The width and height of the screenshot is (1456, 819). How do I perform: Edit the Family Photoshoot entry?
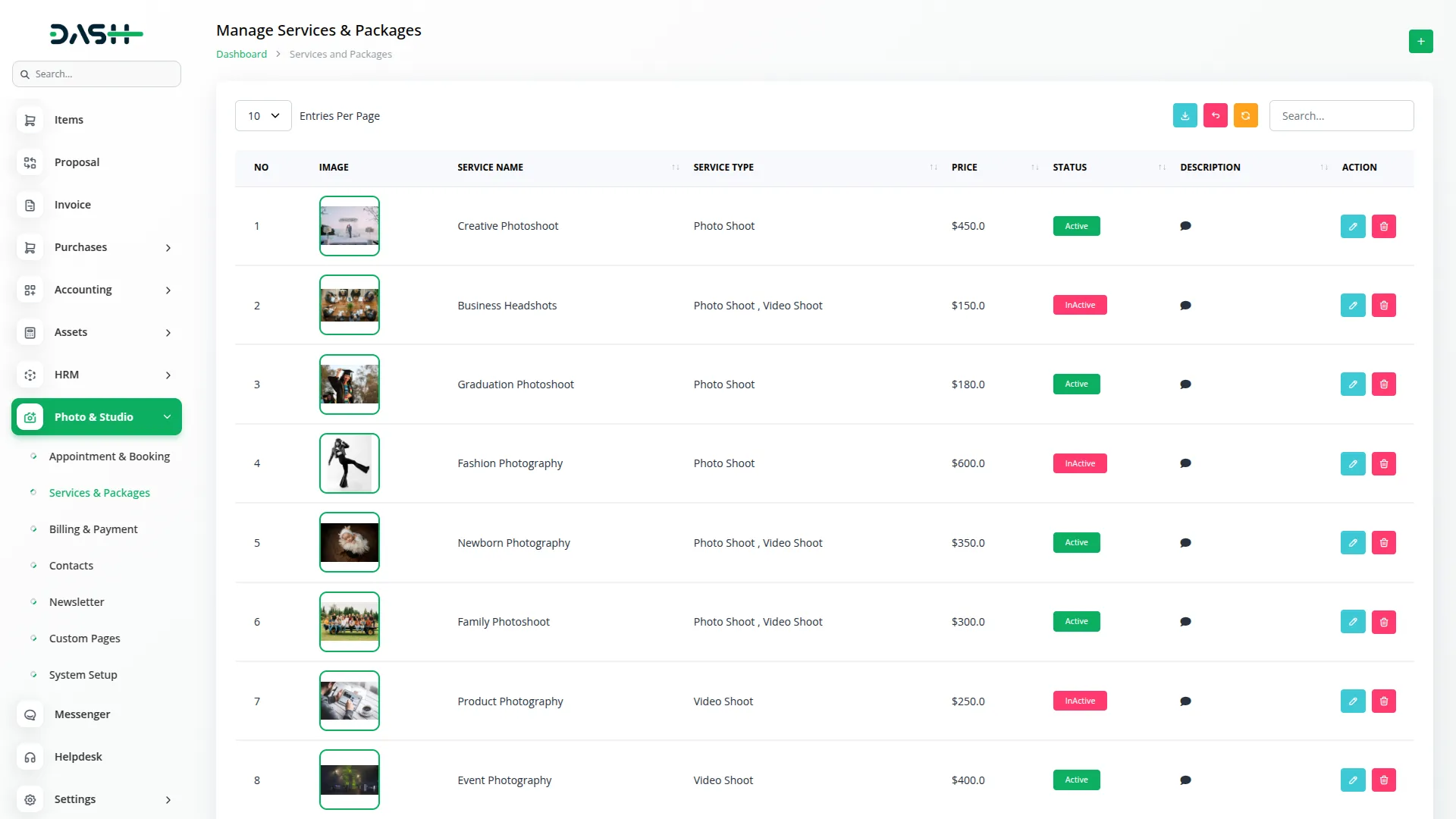pyautogui.click(x=1352, y=622)
